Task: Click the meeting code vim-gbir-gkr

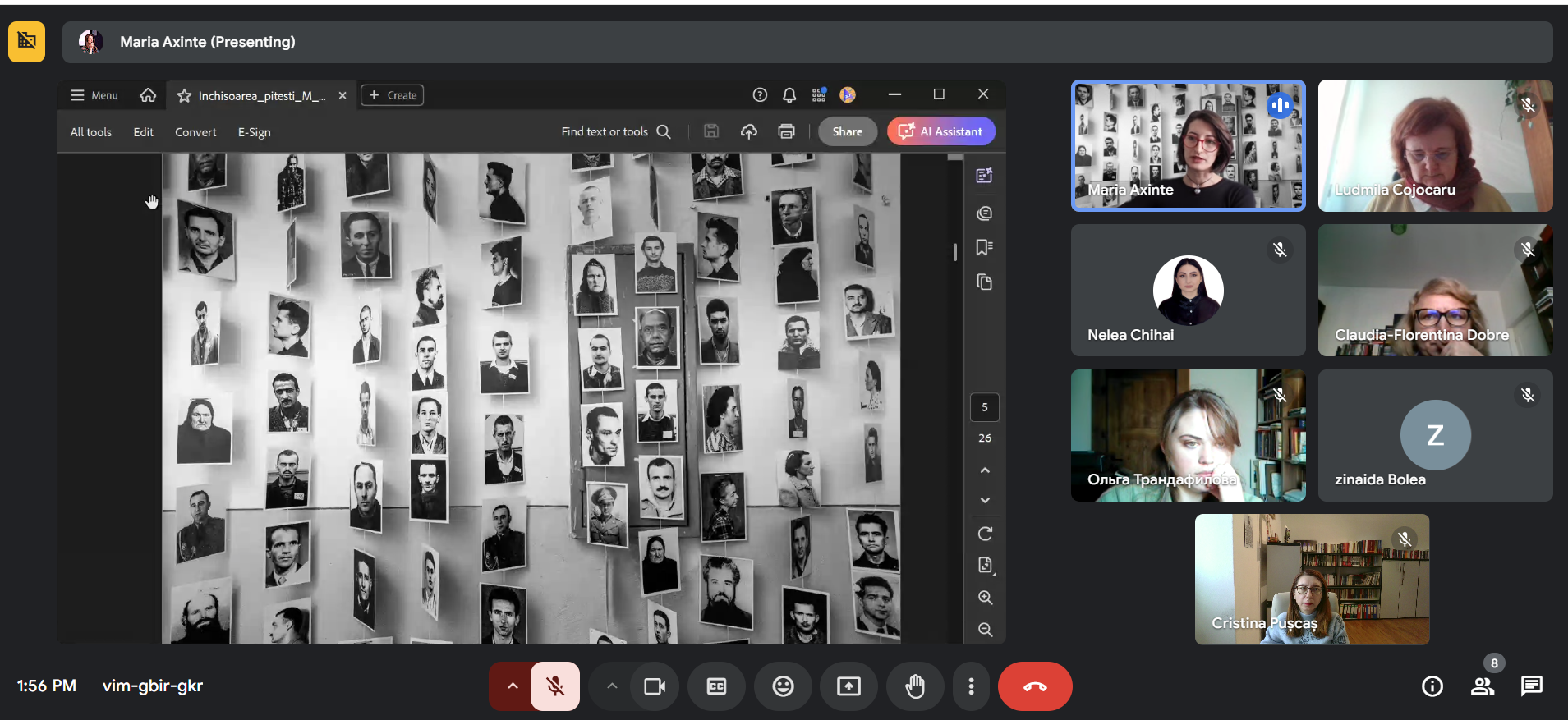Action: [153, 686]
